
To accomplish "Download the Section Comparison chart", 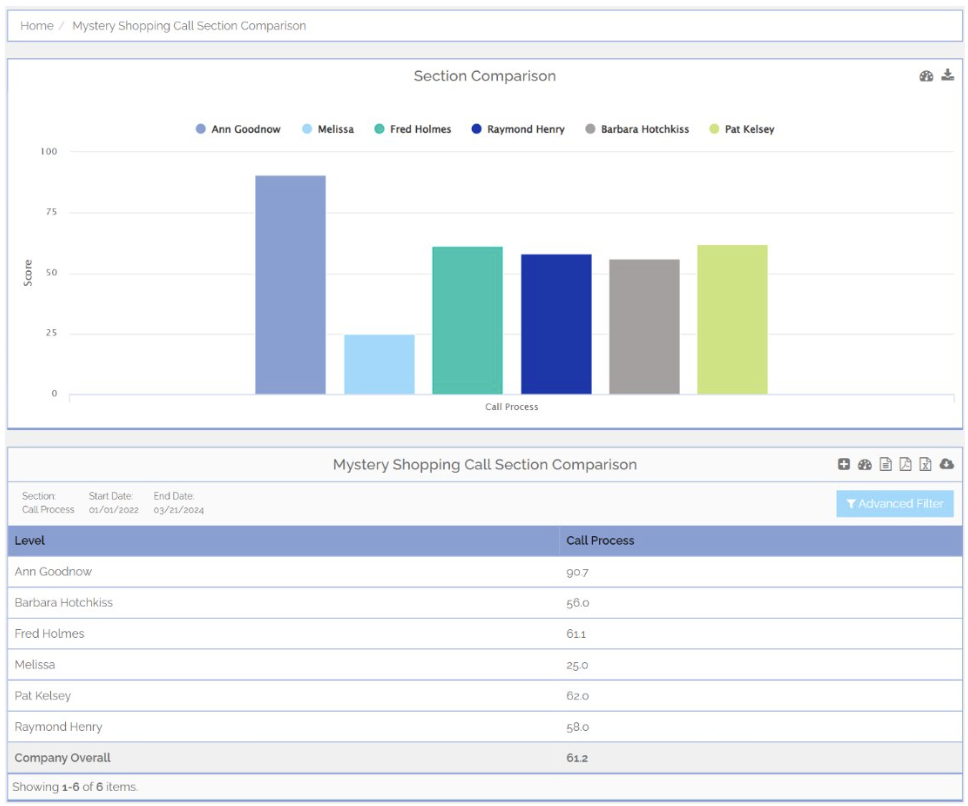I will (947, 76).
